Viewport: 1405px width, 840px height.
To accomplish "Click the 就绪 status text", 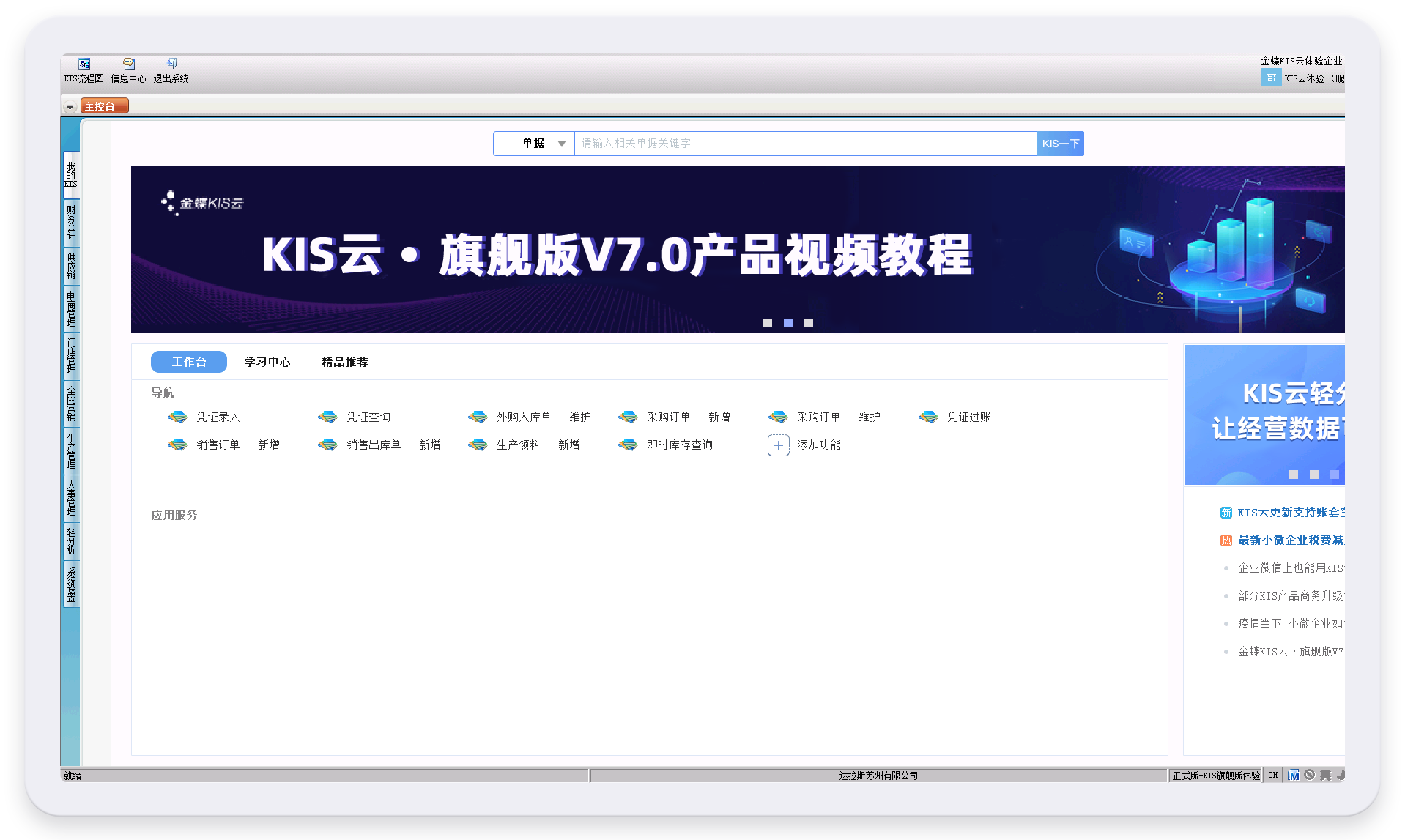I will point(73,776).
